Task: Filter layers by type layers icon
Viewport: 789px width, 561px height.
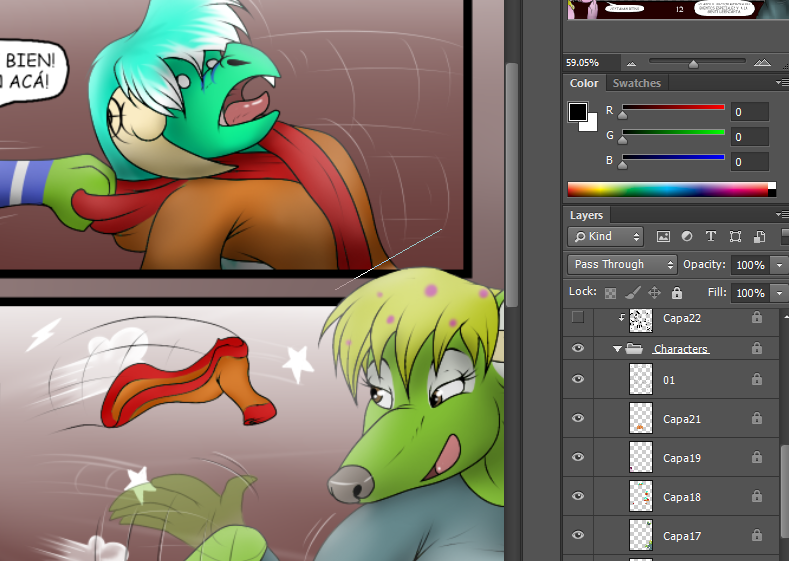Action: [x=711, y=236]
